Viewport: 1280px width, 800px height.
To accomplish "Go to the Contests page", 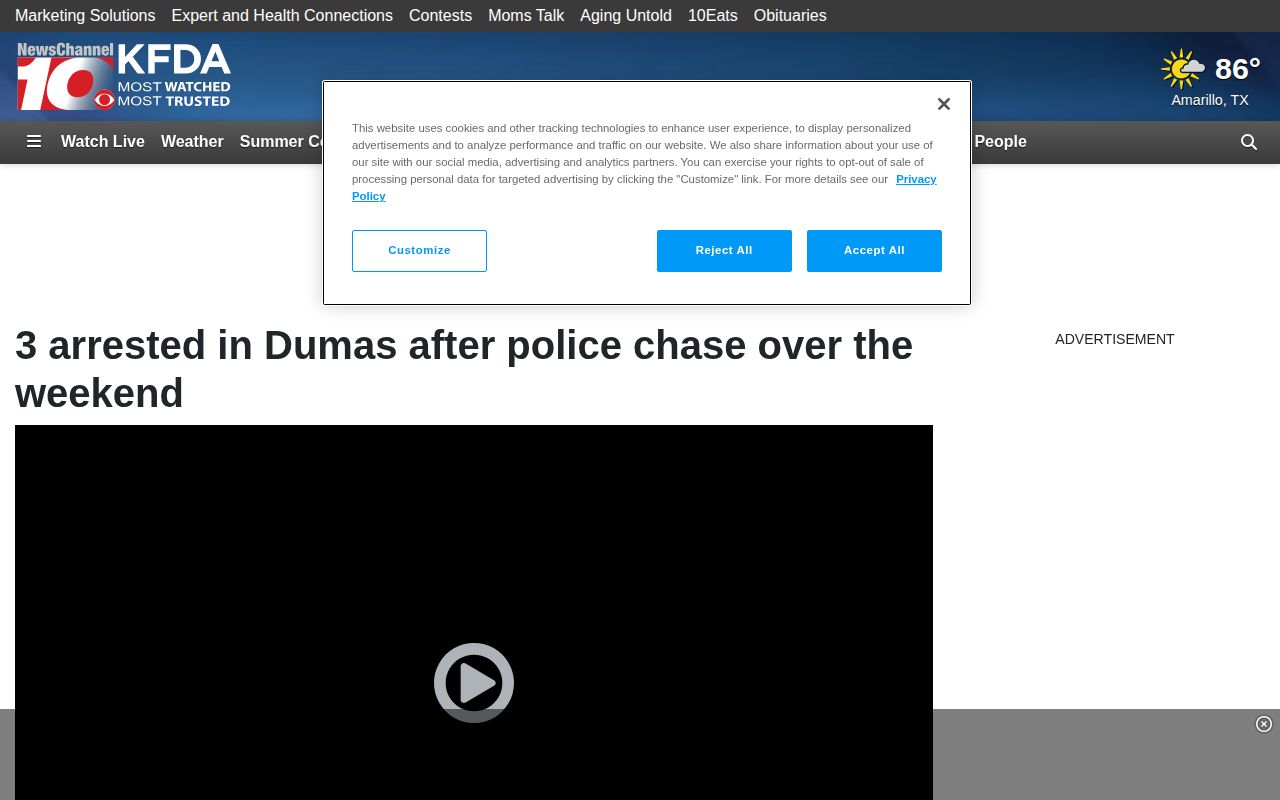I will click(440, 16).
